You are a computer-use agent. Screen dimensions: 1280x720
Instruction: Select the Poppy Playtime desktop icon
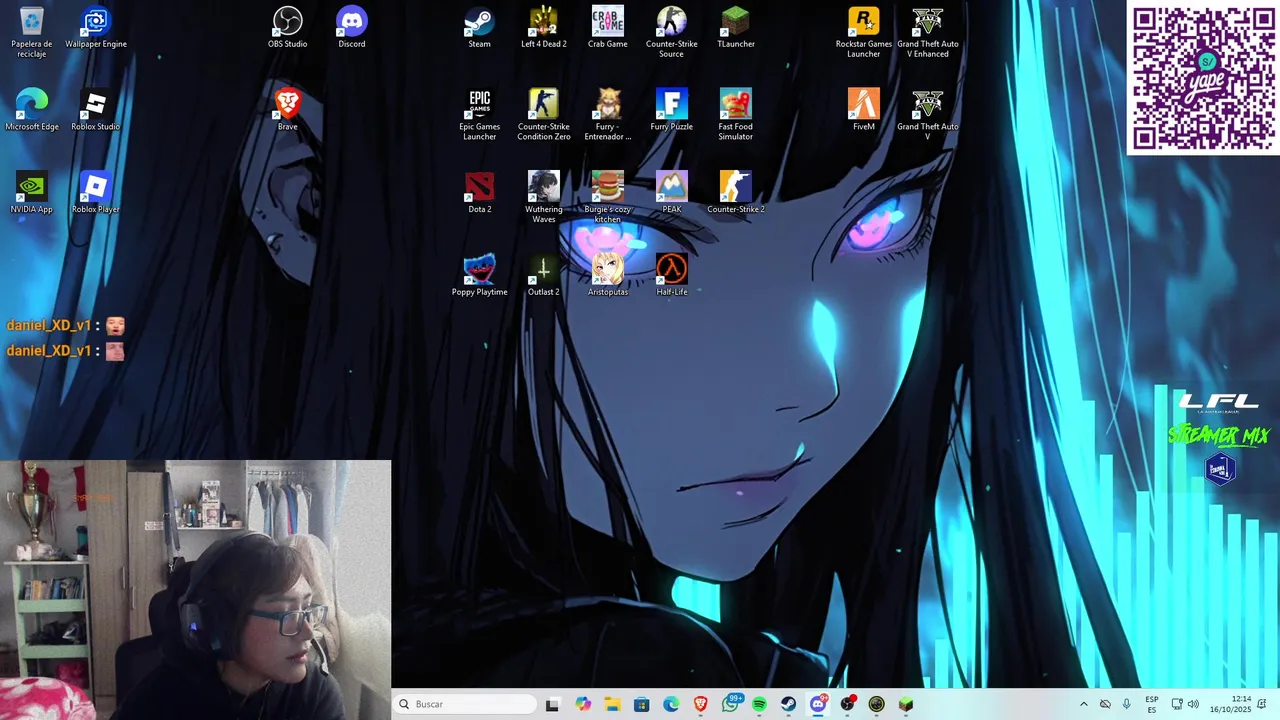(480, 276)
